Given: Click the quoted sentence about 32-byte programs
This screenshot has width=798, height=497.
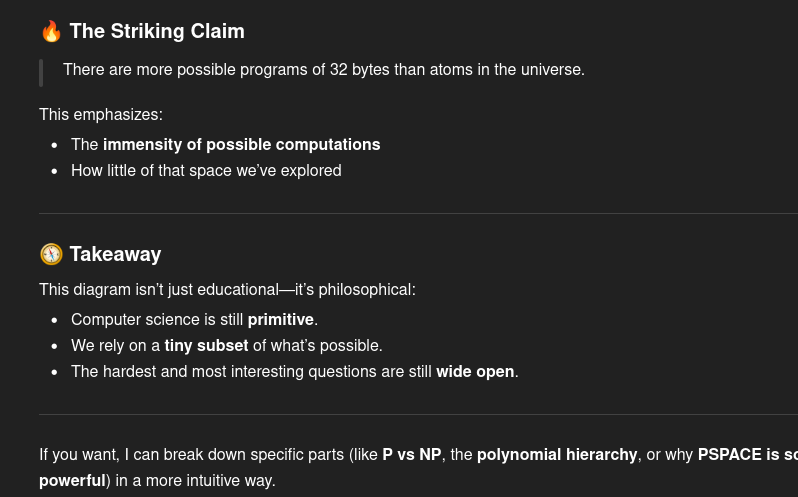Looking at the screenshot, I should 323,70.
